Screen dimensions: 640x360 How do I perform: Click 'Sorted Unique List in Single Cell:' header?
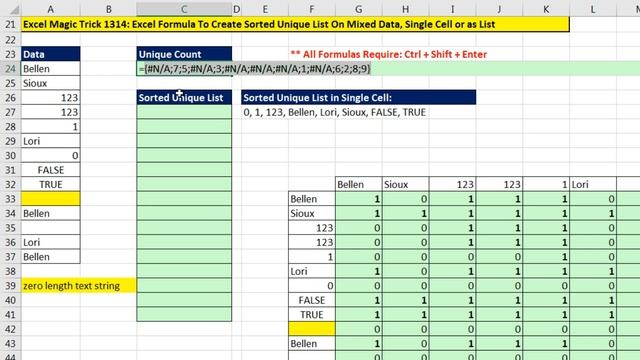[x=358, y=98]
